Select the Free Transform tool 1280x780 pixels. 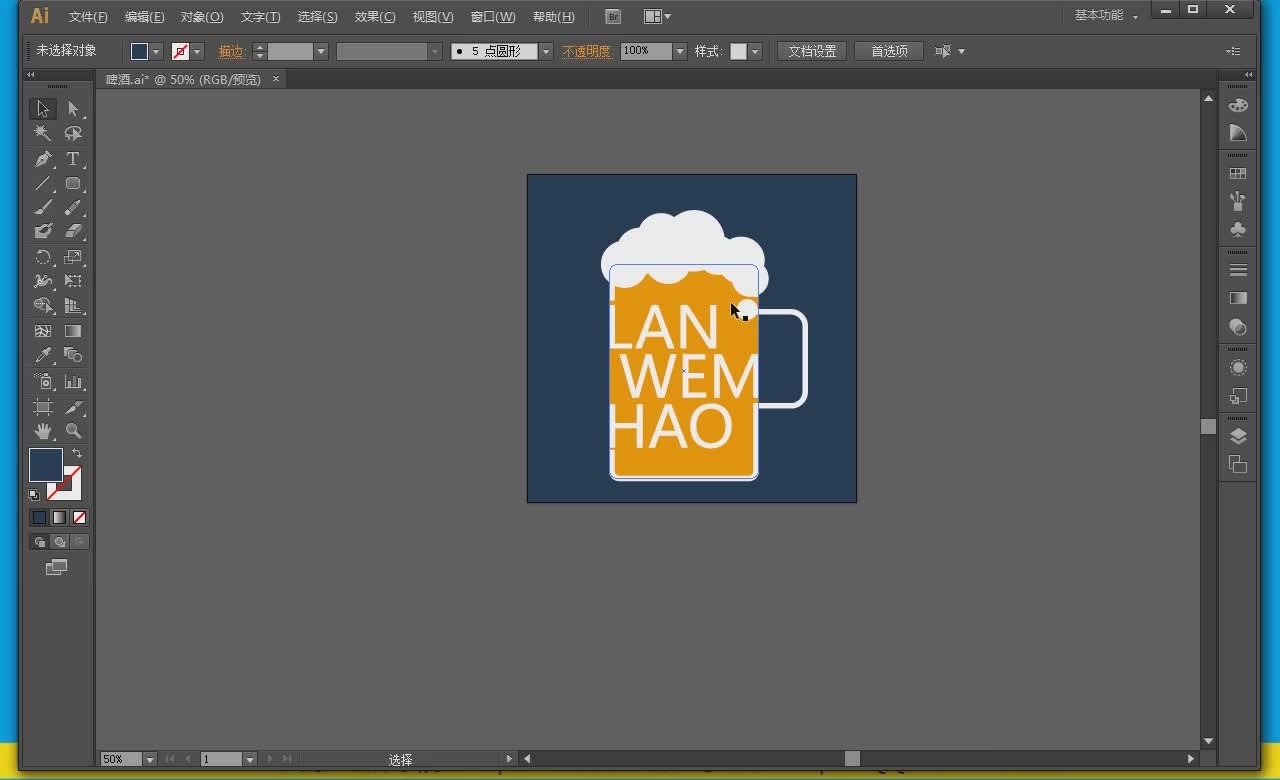[x=73, y=281]
